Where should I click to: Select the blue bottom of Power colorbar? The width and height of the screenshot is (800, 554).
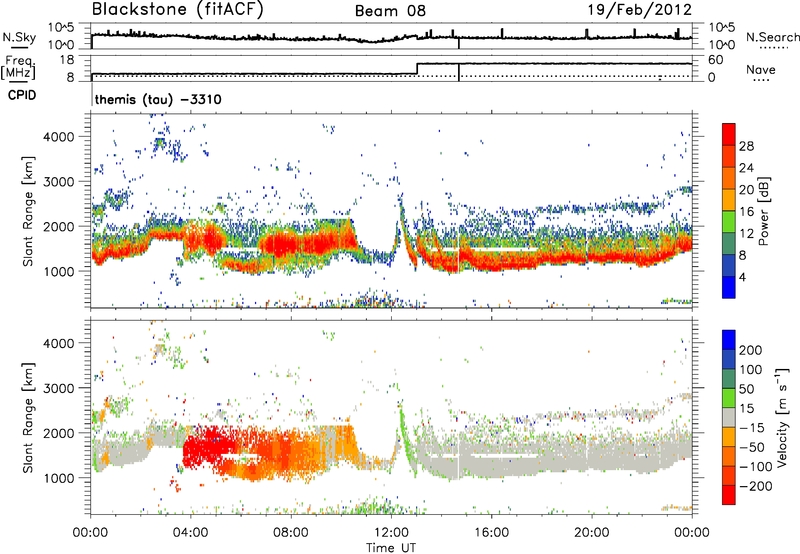point(729,287)
